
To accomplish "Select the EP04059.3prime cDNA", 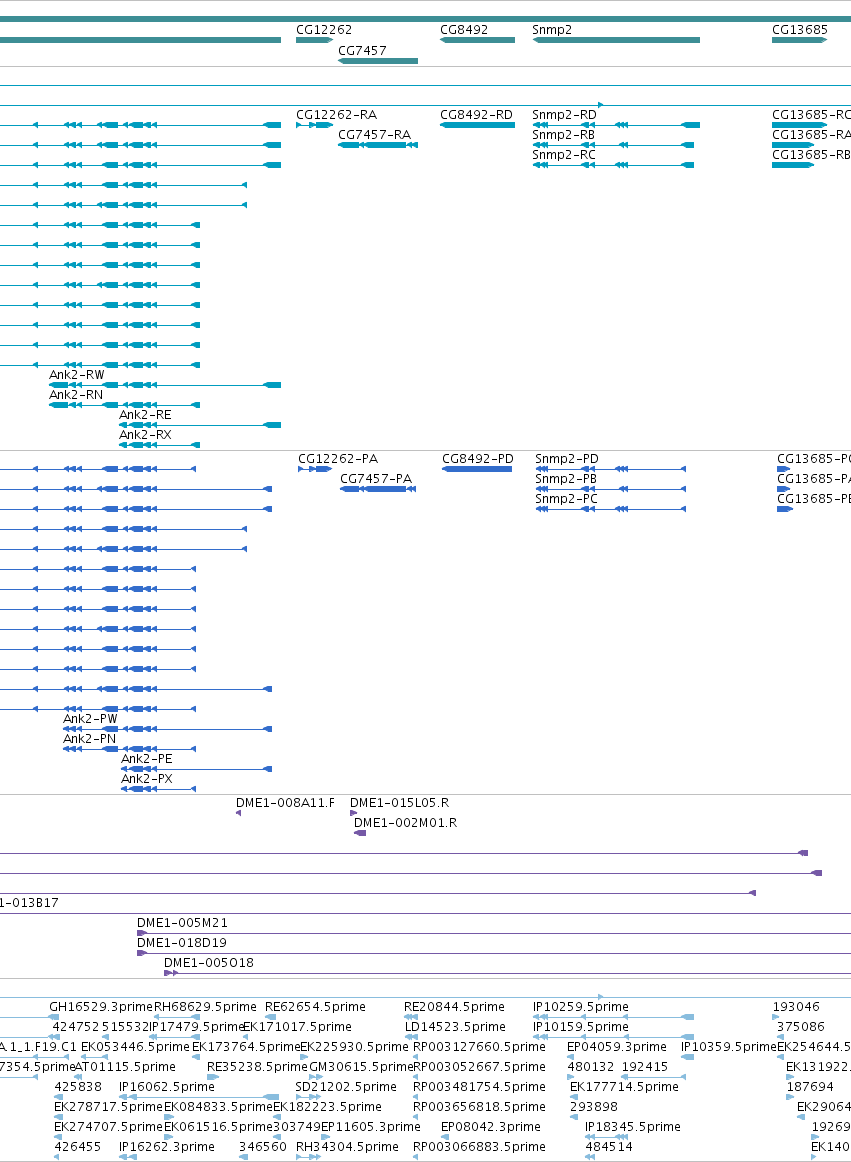I will coord(571,1057).
